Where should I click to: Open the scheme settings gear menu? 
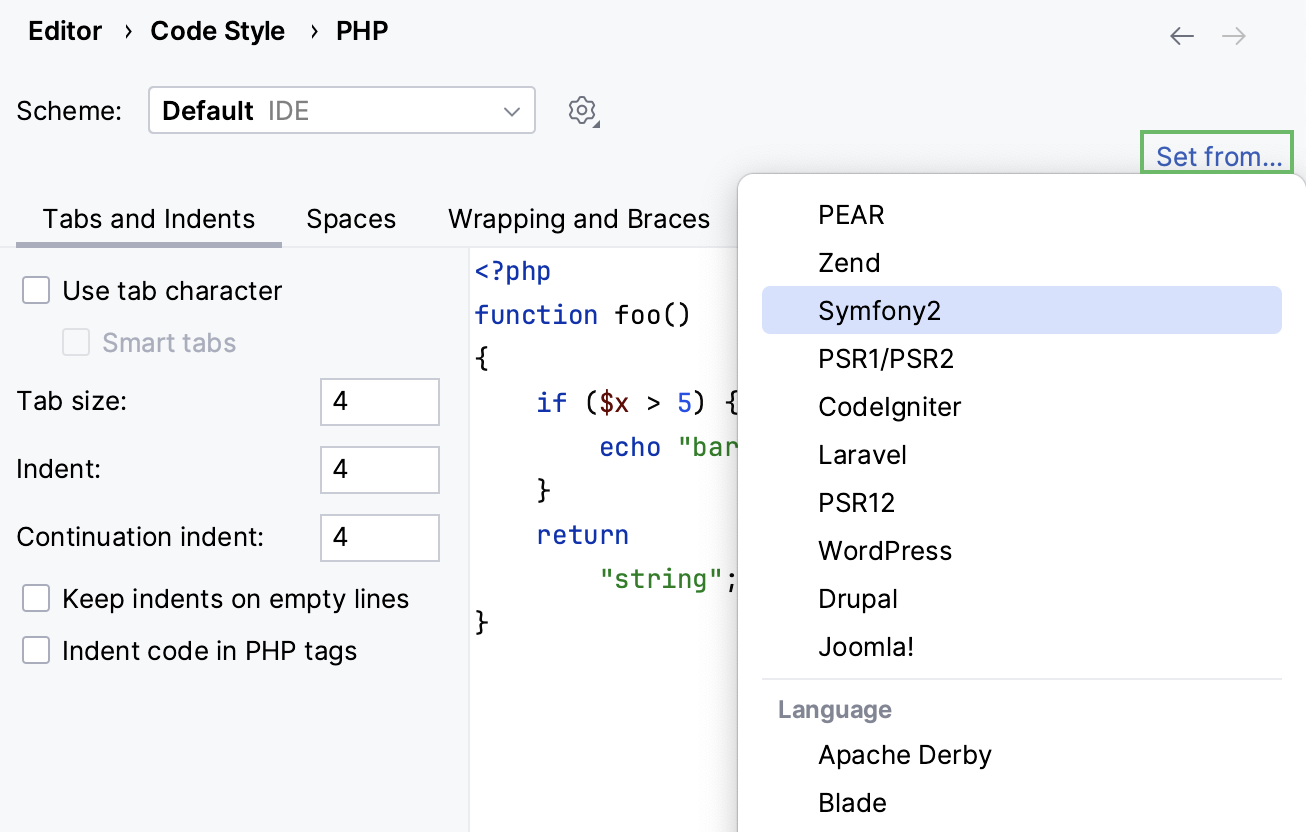[582, 111]
